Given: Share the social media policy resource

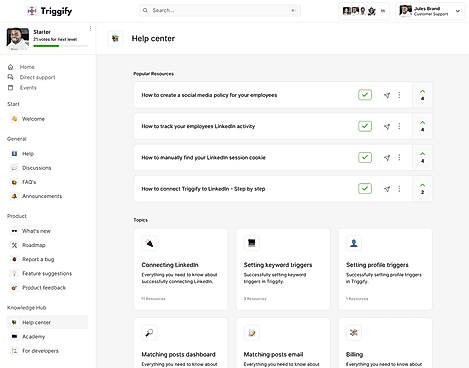Looking at the screenshot, I should pyautogui.click(x=387, y=95).
